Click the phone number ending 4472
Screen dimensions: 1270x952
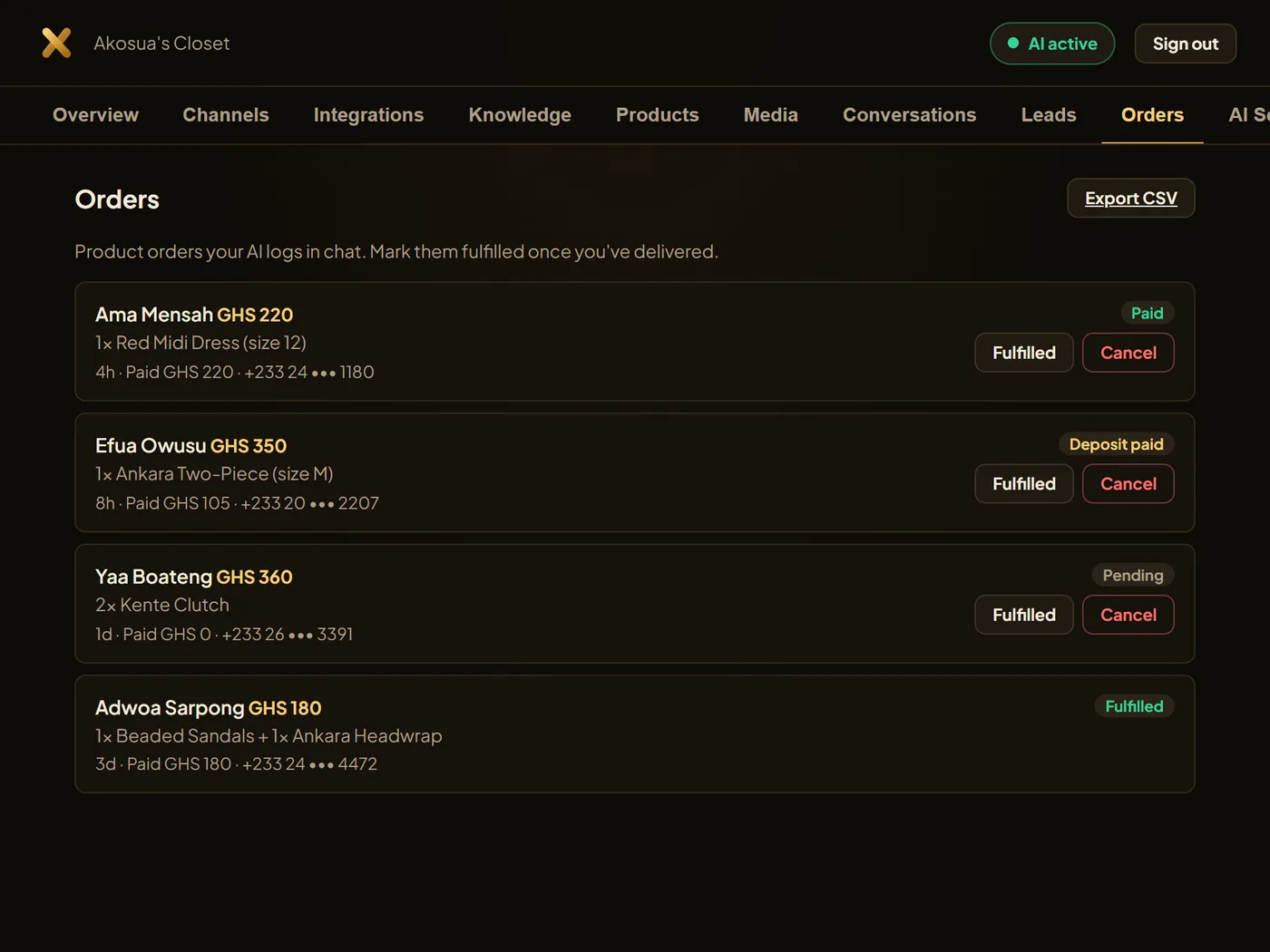309,764
